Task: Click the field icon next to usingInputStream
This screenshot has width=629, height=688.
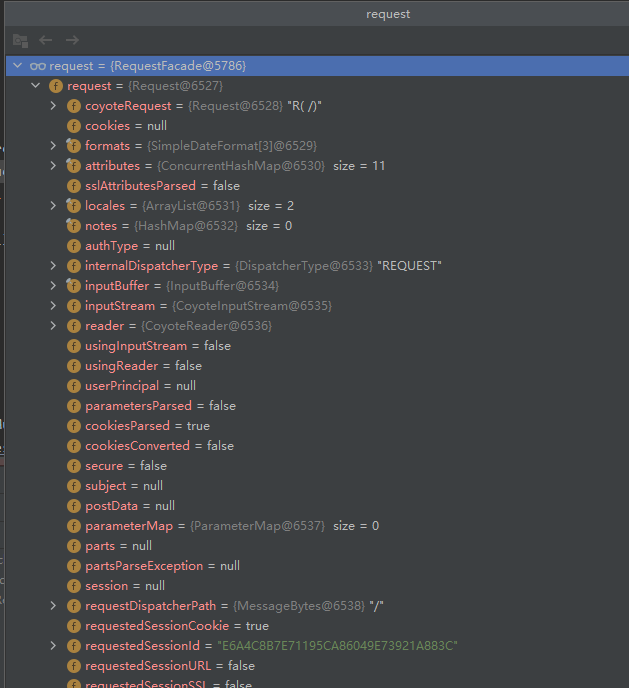Action: pos(74,346)
